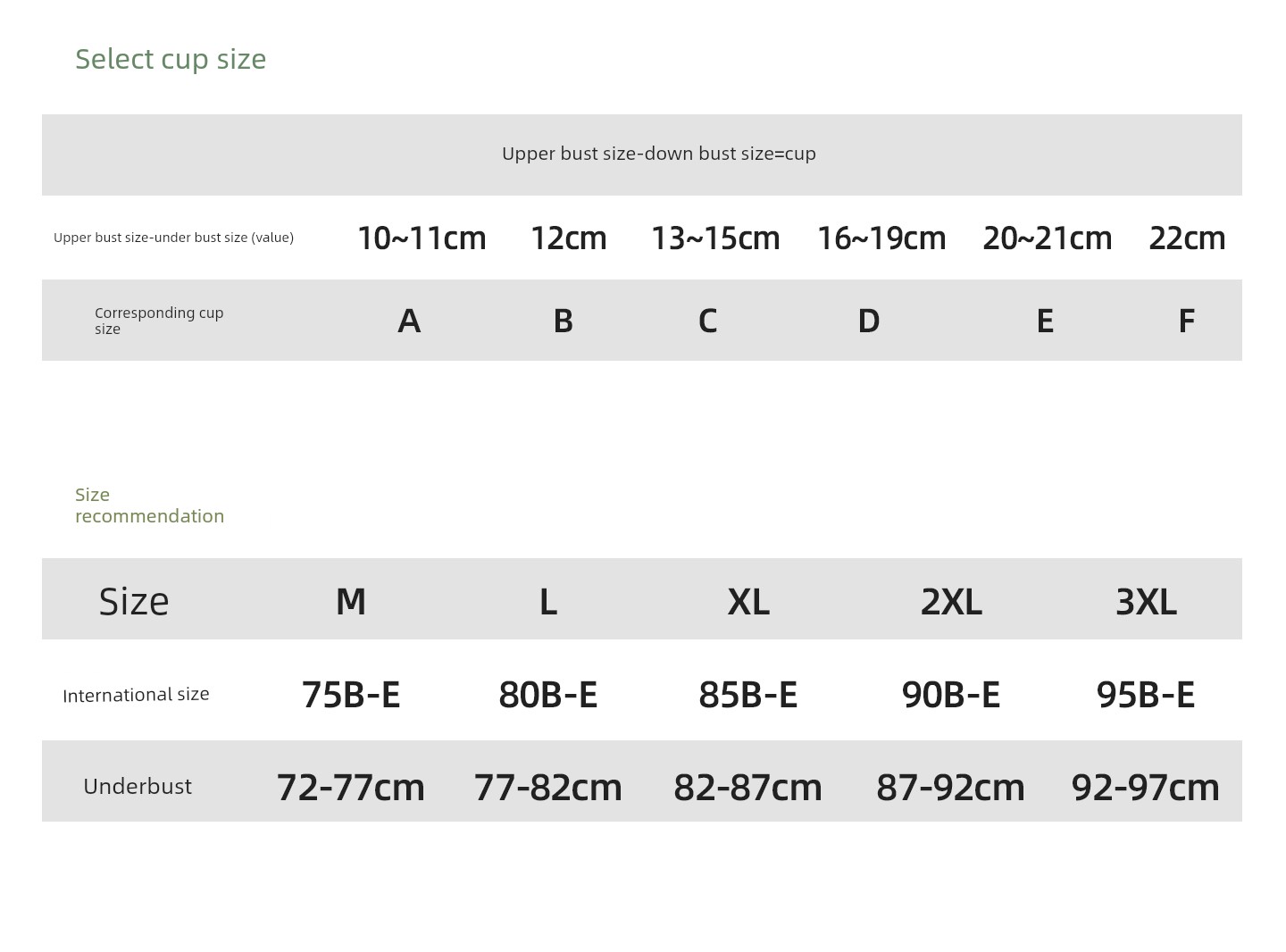Click the 13~15cm value cell
Viewport: 1286px width, 952px height.
click(x=715, y=238)
